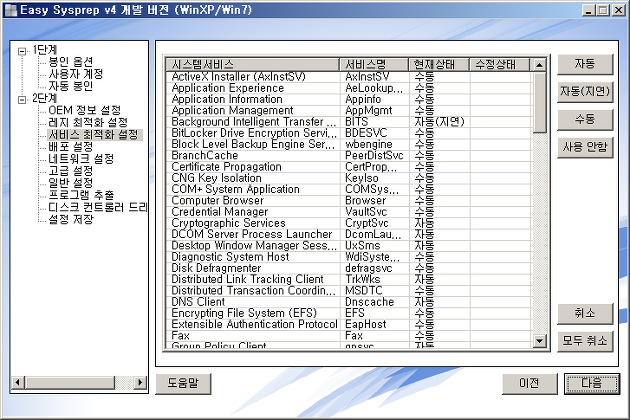Select Application Management service row

click(348, 111)
